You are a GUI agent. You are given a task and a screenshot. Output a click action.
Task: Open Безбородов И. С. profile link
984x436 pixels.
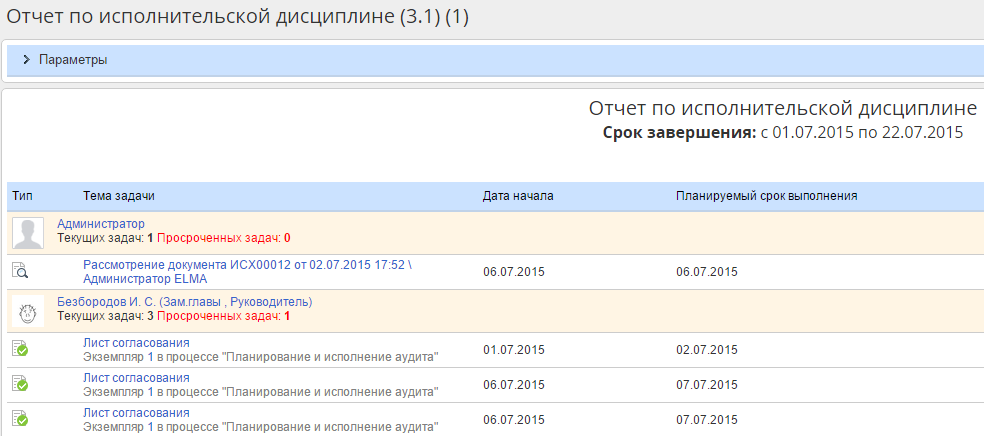(x=184, y=302)
